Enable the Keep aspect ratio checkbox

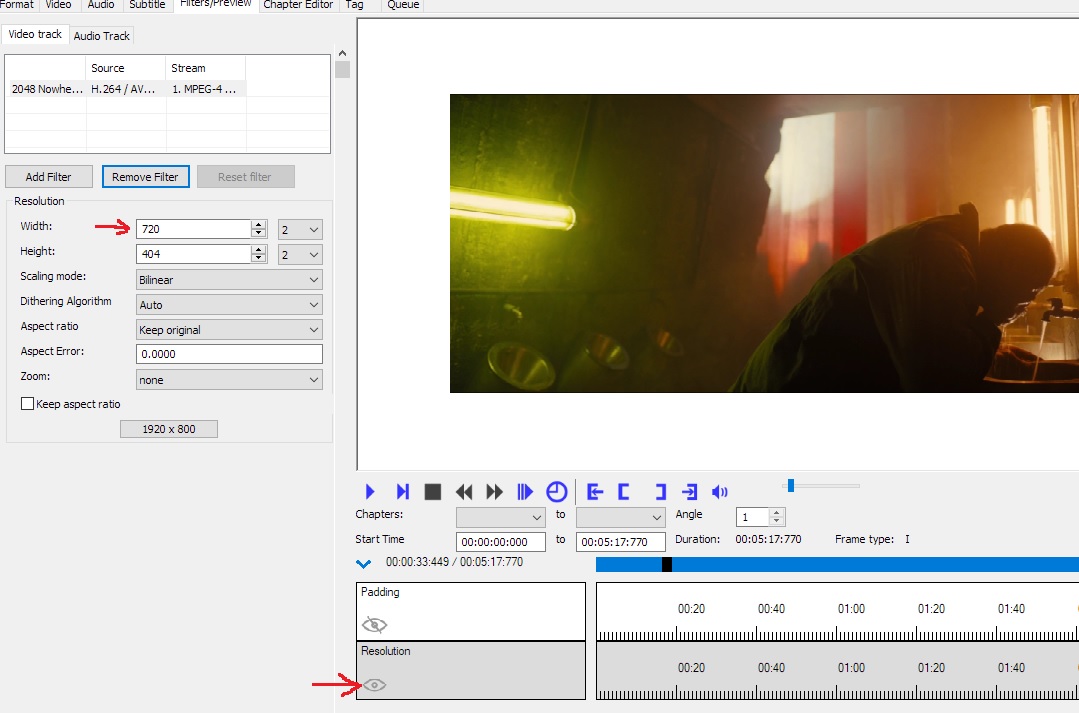tap(28, 404)
